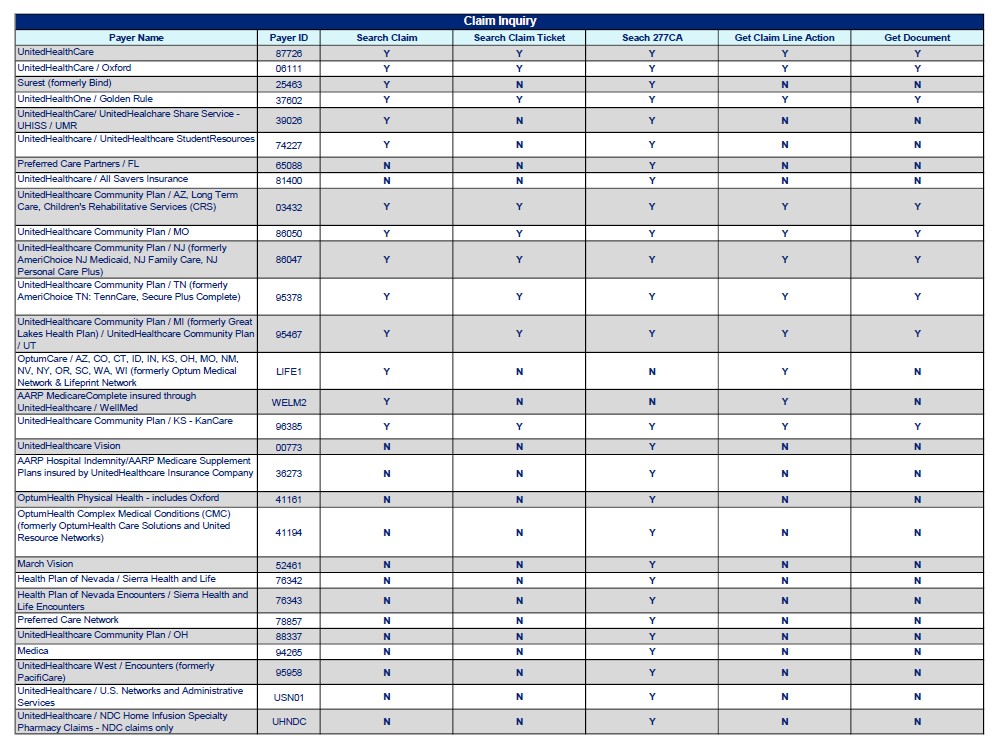This screenshot has width=1002, height=751.
Task: Select payer ID 52461
Action: click(x=289, y=566)
